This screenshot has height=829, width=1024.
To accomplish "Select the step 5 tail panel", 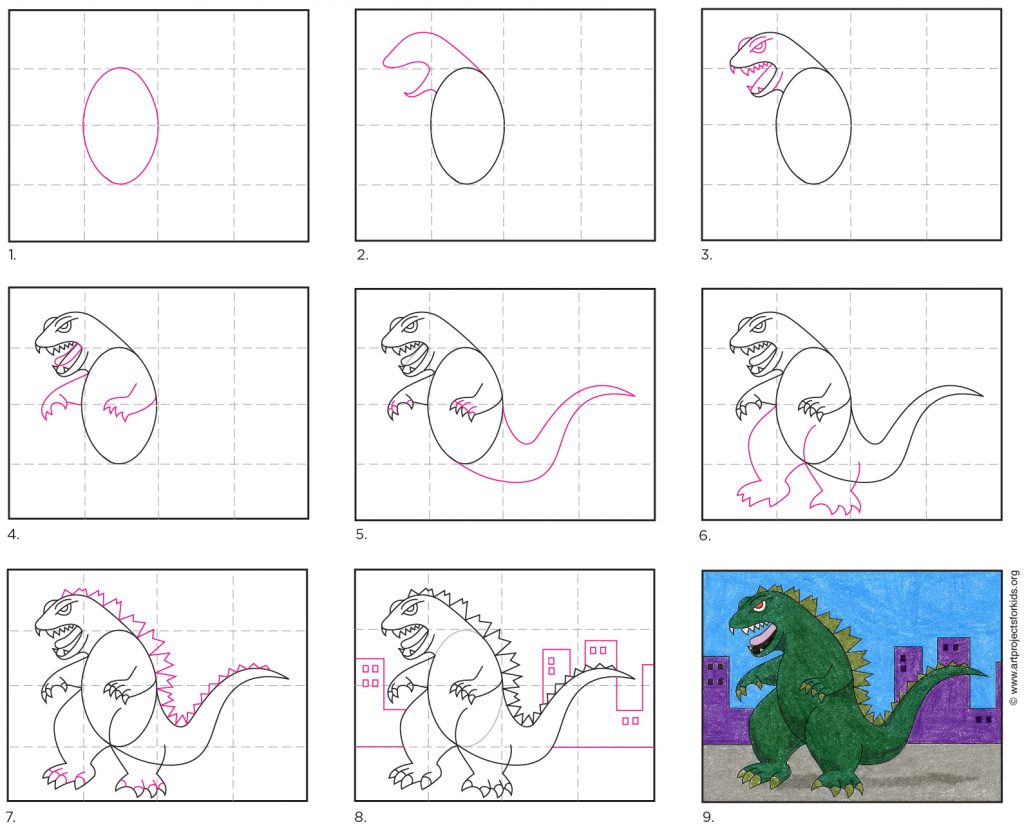I will 505,404.
